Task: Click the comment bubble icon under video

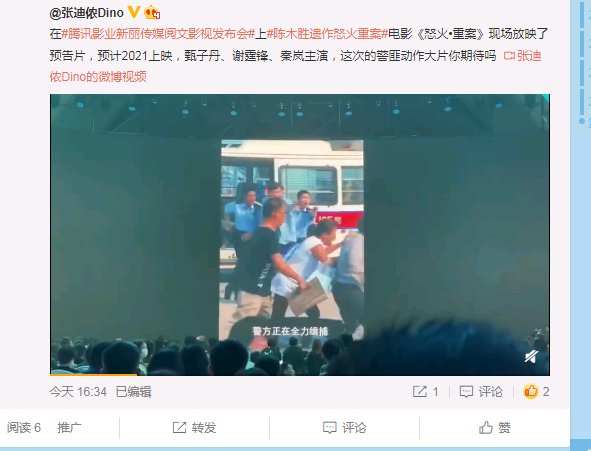Action: pos(466,391)
